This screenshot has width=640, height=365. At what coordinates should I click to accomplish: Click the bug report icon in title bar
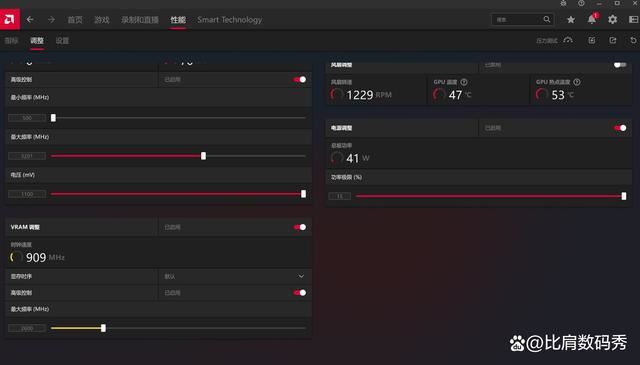(x=563, y=3)
